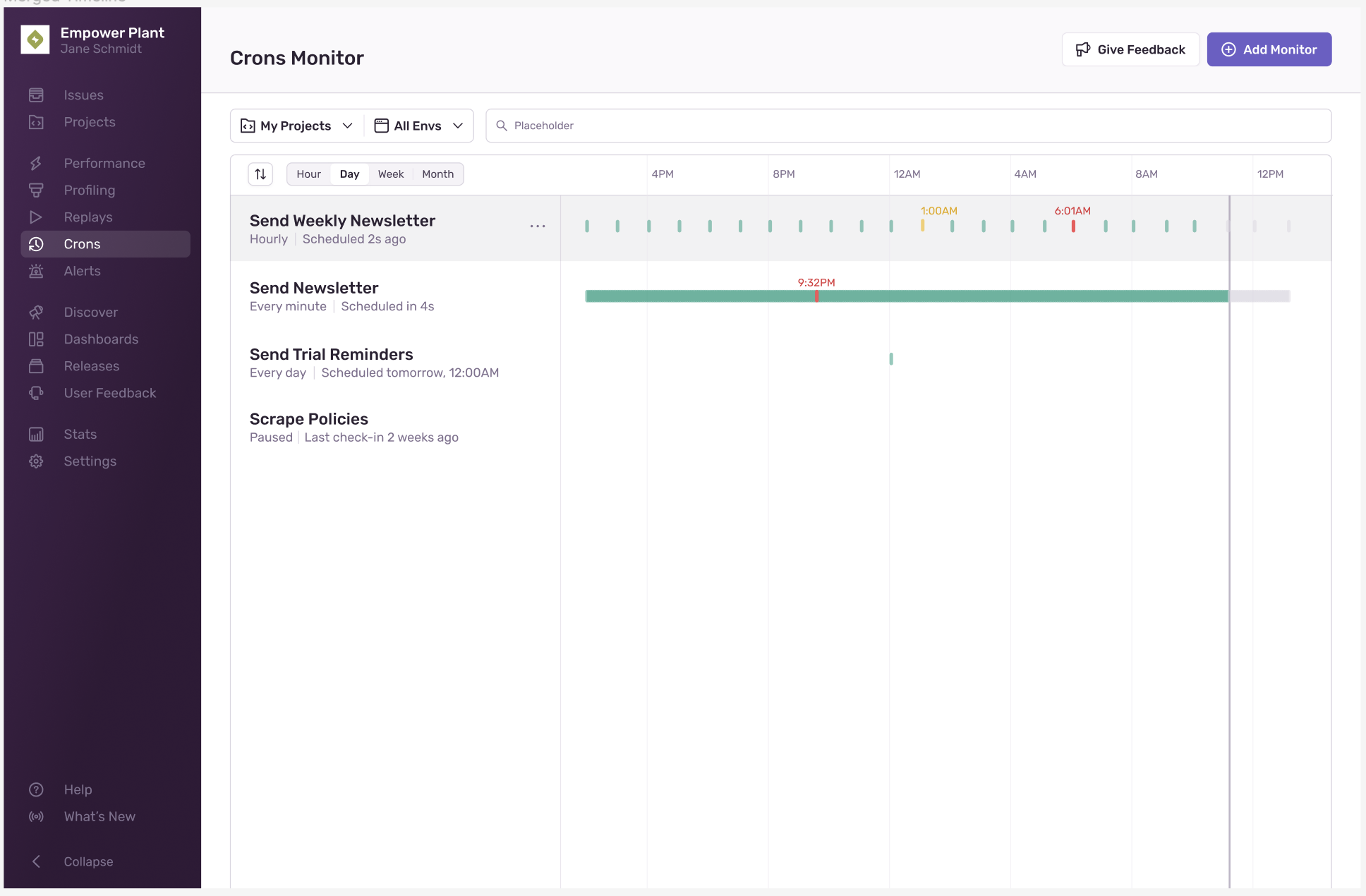Screen dimensions: 1366x896
Task: Open Discover via the telescope icon
Action: pos(37,312)
